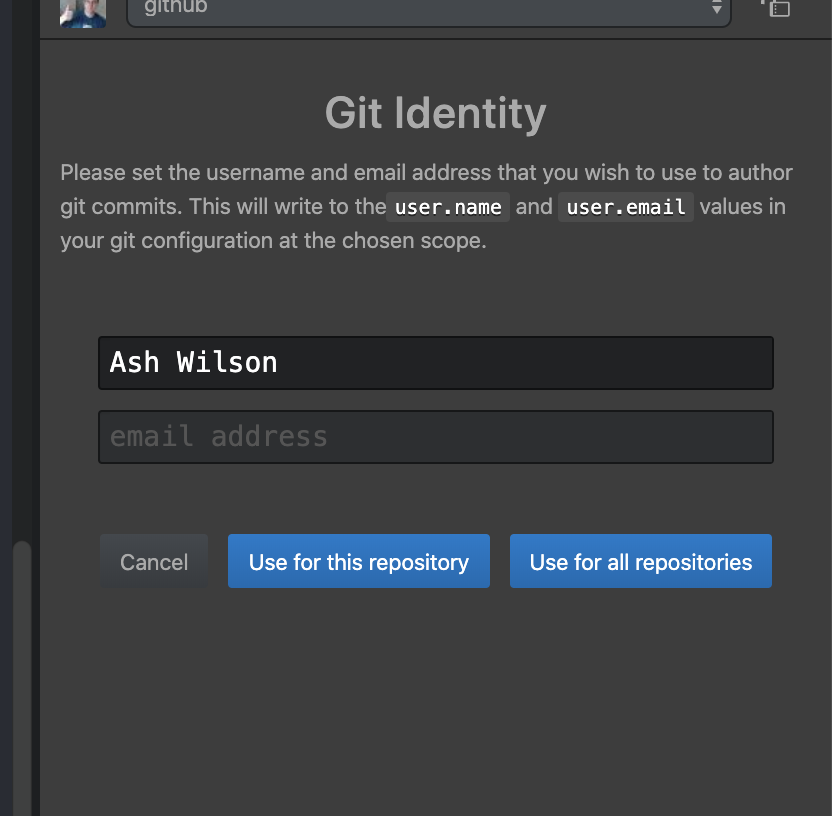Image resolution: width=832 pixels, height=816 pixels.
Task: Click Use for this repository
Action: click(x=358, y=561)
